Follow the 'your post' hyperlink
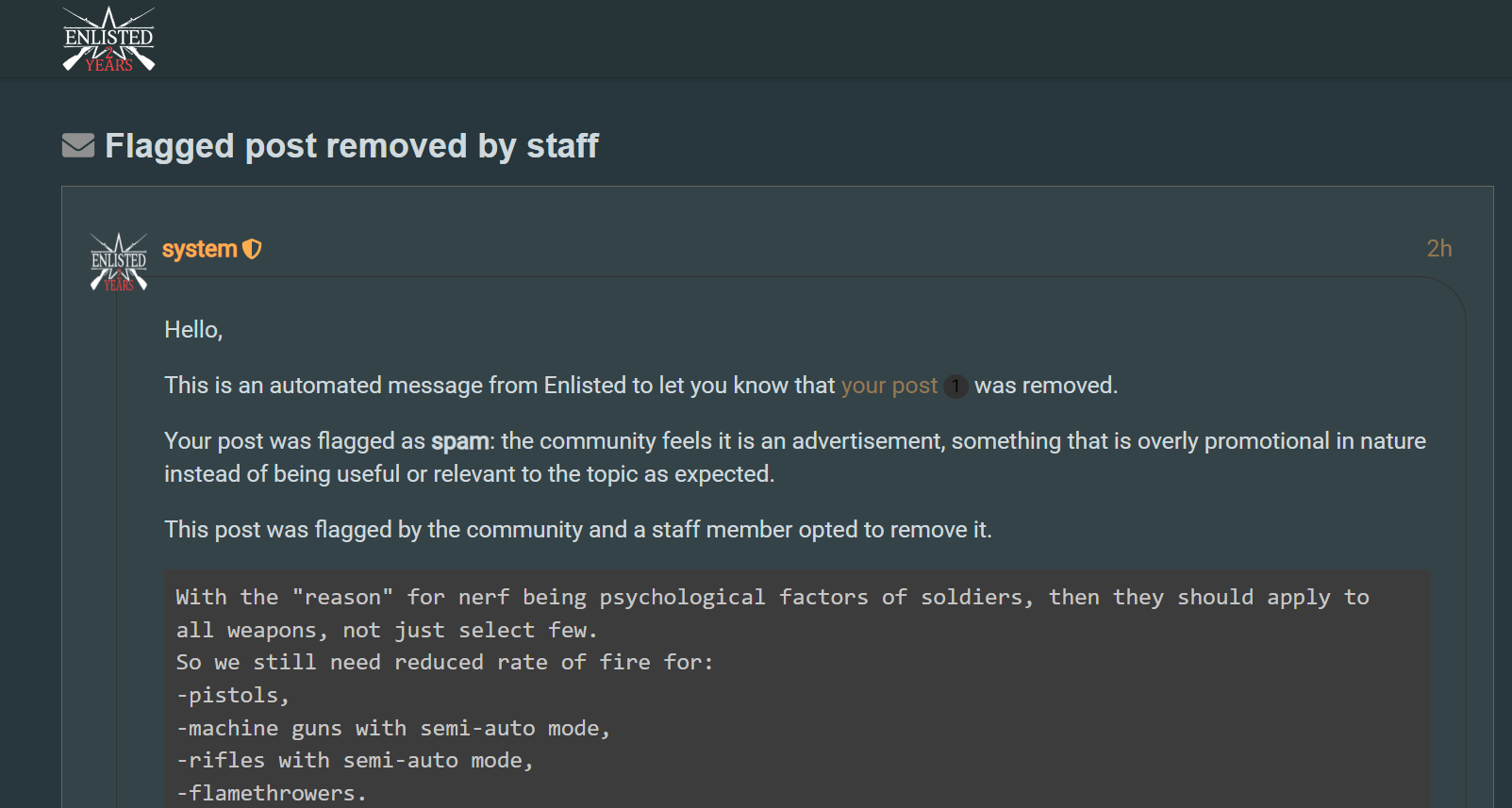 pyautogui.click(x=889, y=386)
